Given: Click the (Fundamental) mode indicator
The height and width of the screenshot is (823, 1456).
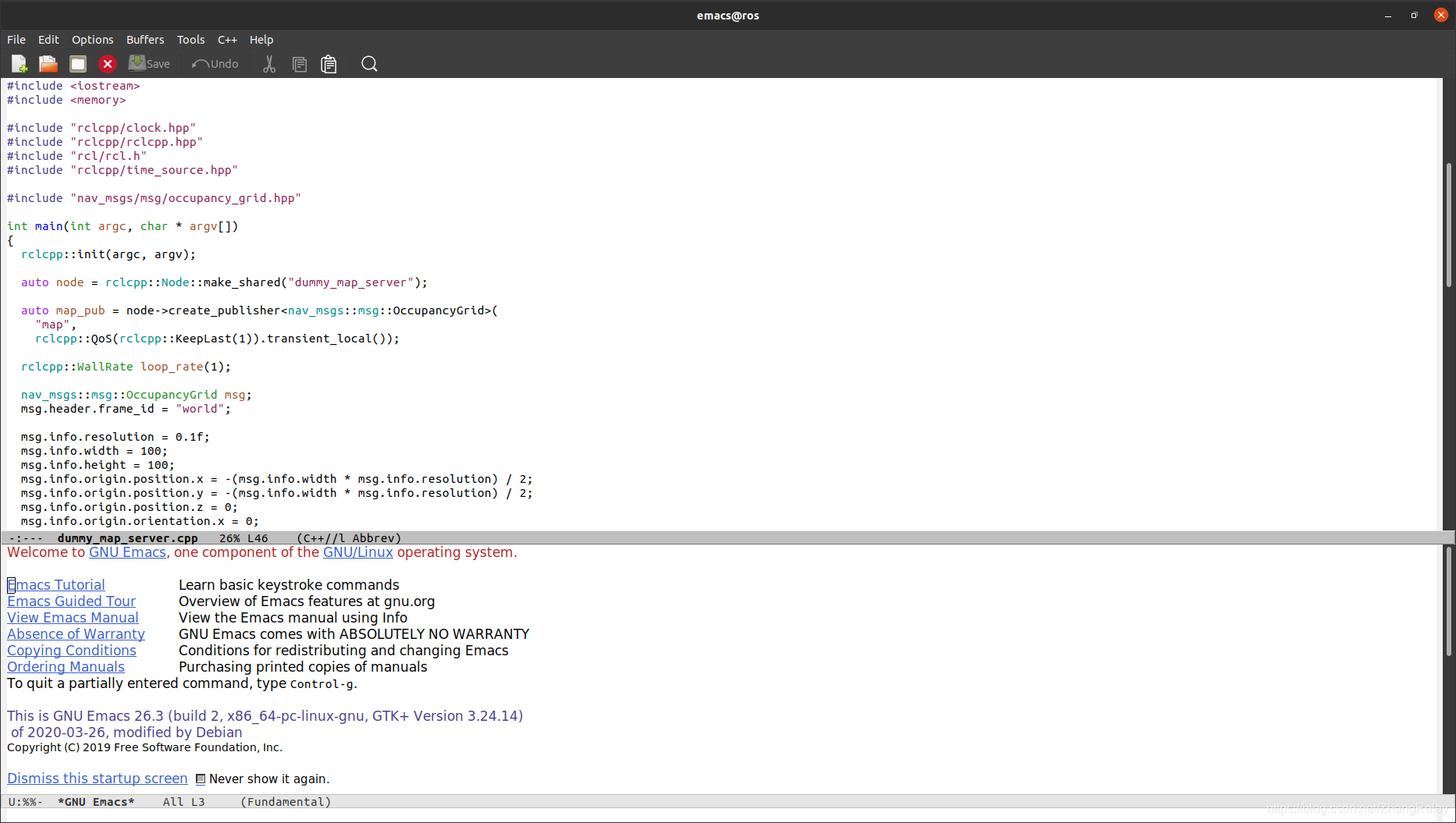Looking at the screenshot, I should [286, 802].
